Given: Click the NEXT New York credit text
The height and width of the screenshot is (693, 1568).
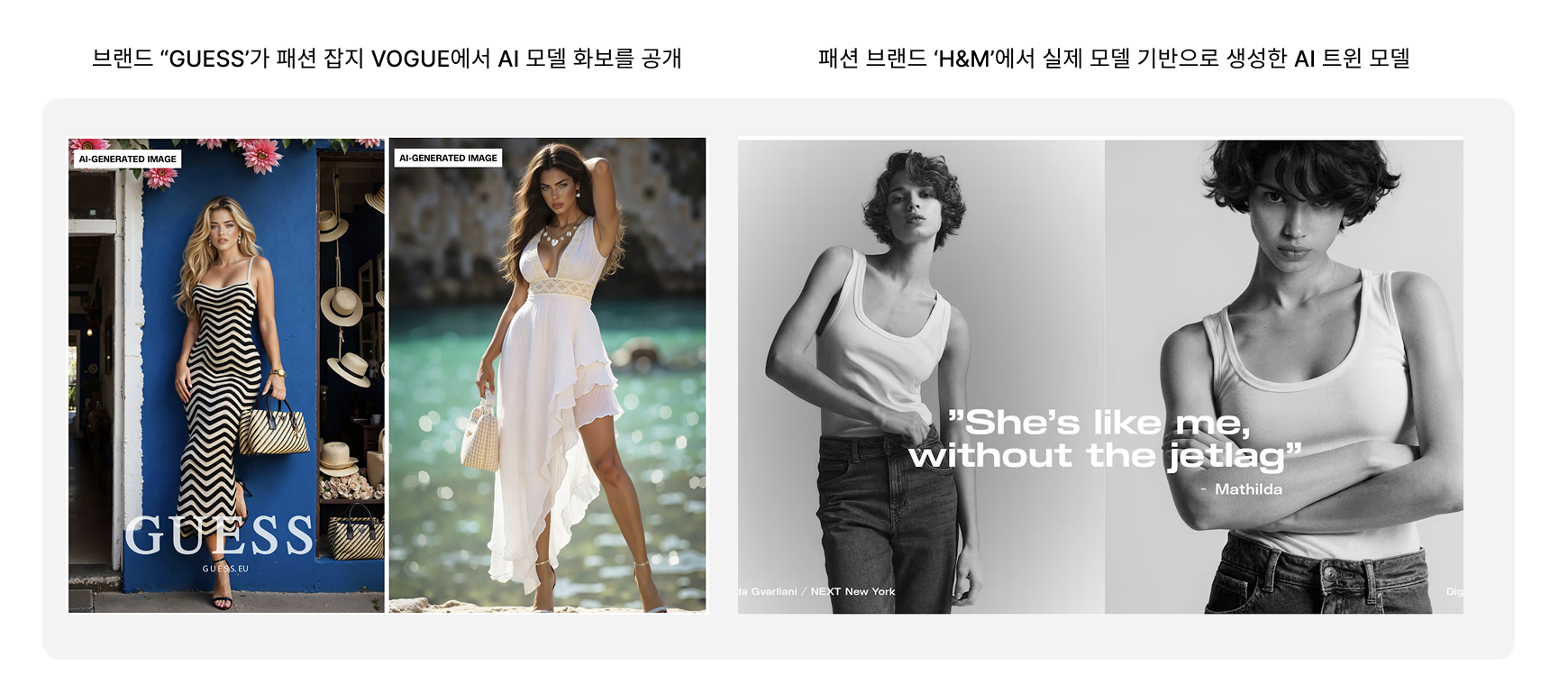Looking at the screenshot, I should (x=852, y=591).
